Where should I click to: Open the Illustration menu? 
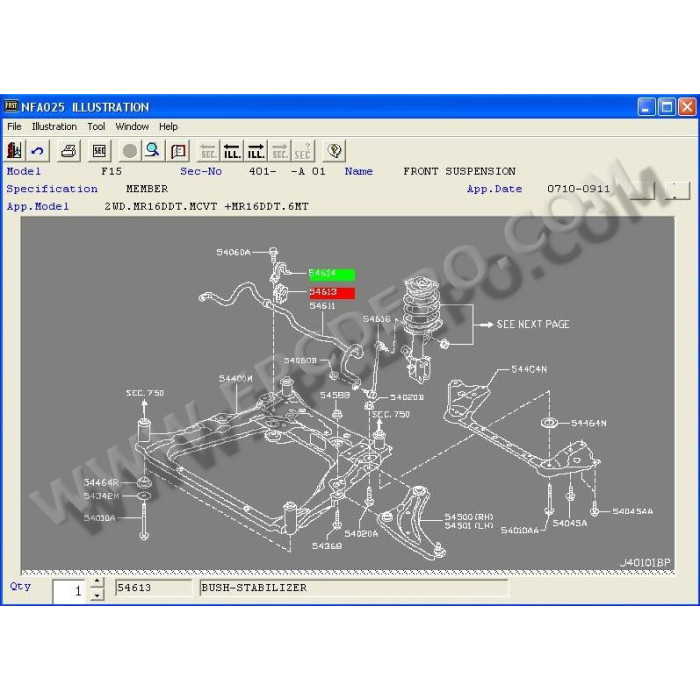click(54, 127)
